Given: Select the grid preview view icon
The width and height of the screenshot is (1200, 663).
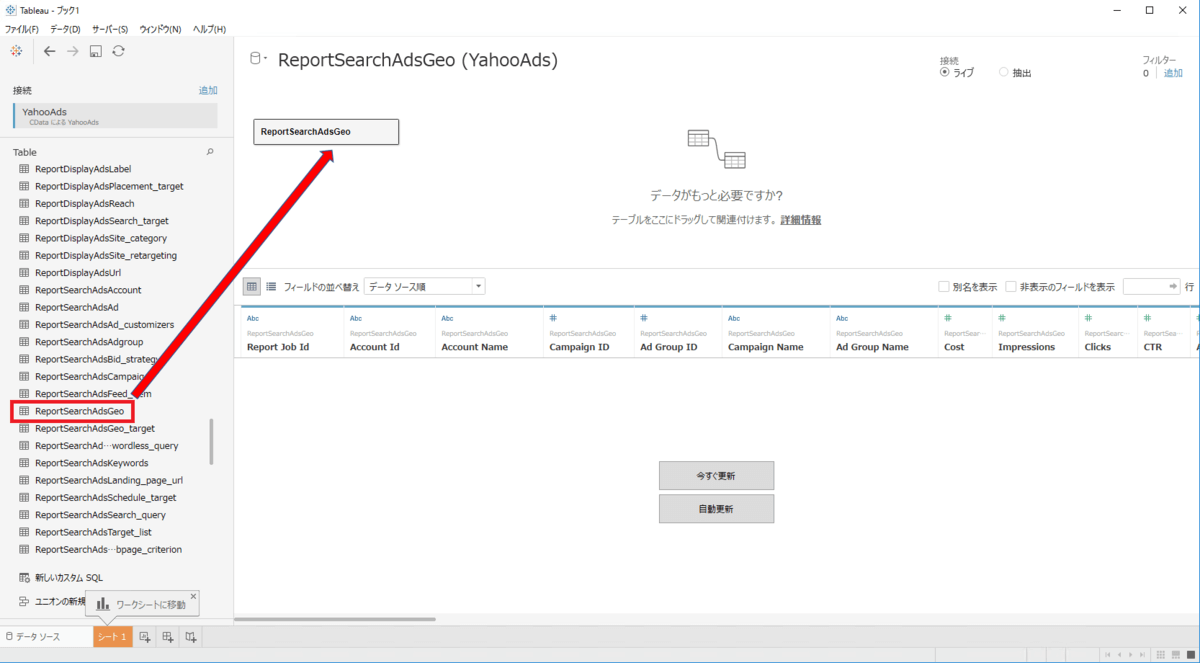Looking at the screenshot, I should click(x=252, y=286).
